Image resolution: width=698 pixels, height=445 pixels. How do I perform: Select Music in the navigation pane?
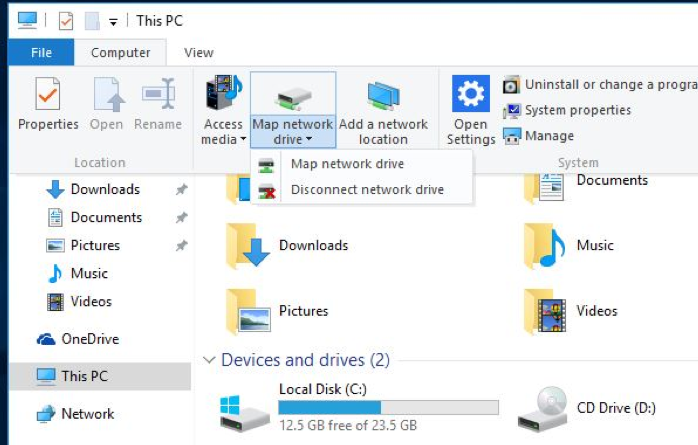[89, 273]
